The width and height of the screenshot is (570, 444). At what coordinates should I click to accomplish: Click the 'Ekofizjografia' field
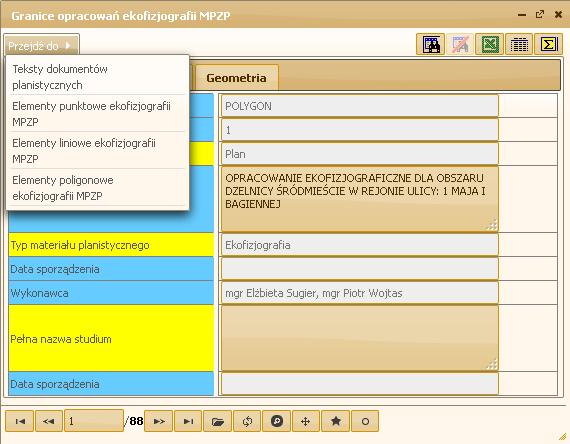pyautogui.click(x=360, y=245)
